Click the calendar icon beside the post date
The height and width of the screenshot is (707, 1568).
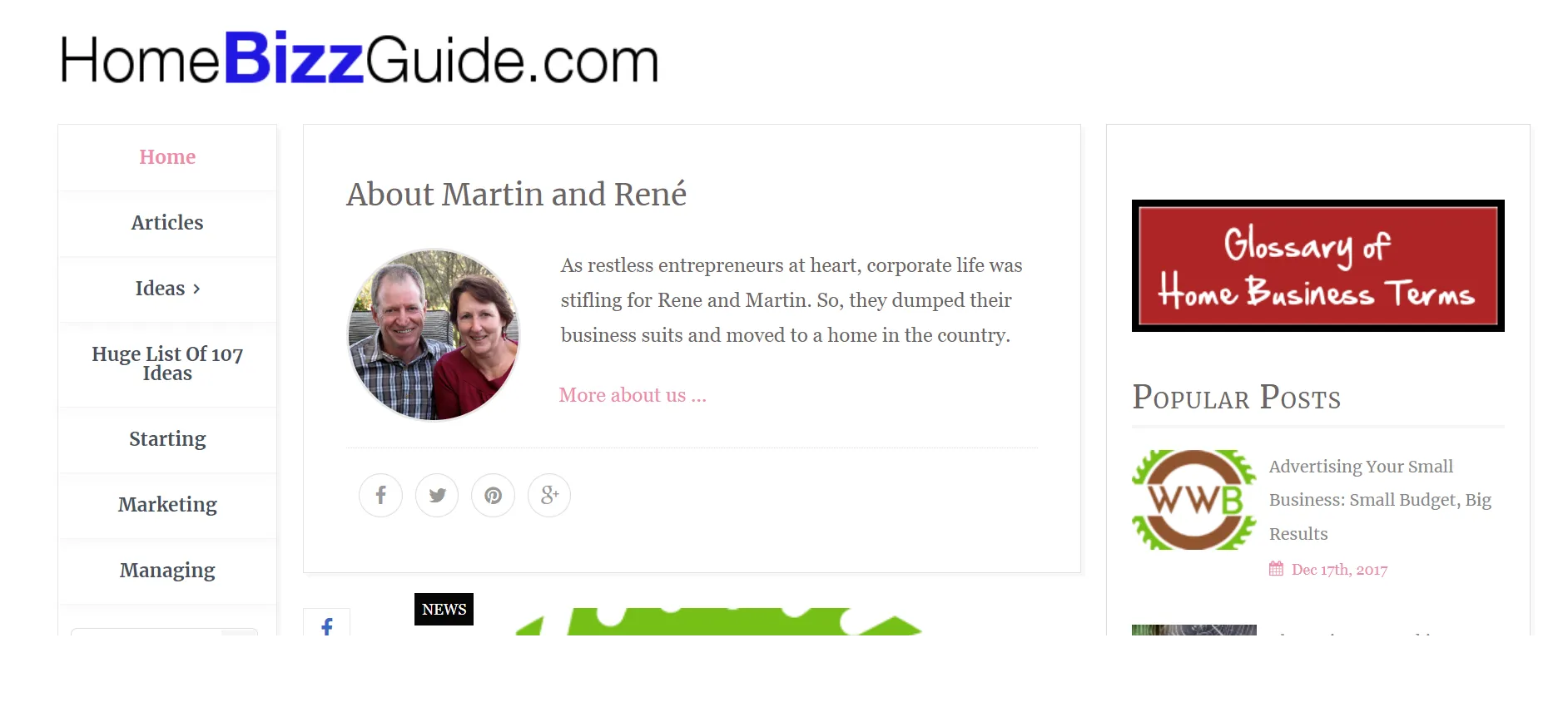1276,568
